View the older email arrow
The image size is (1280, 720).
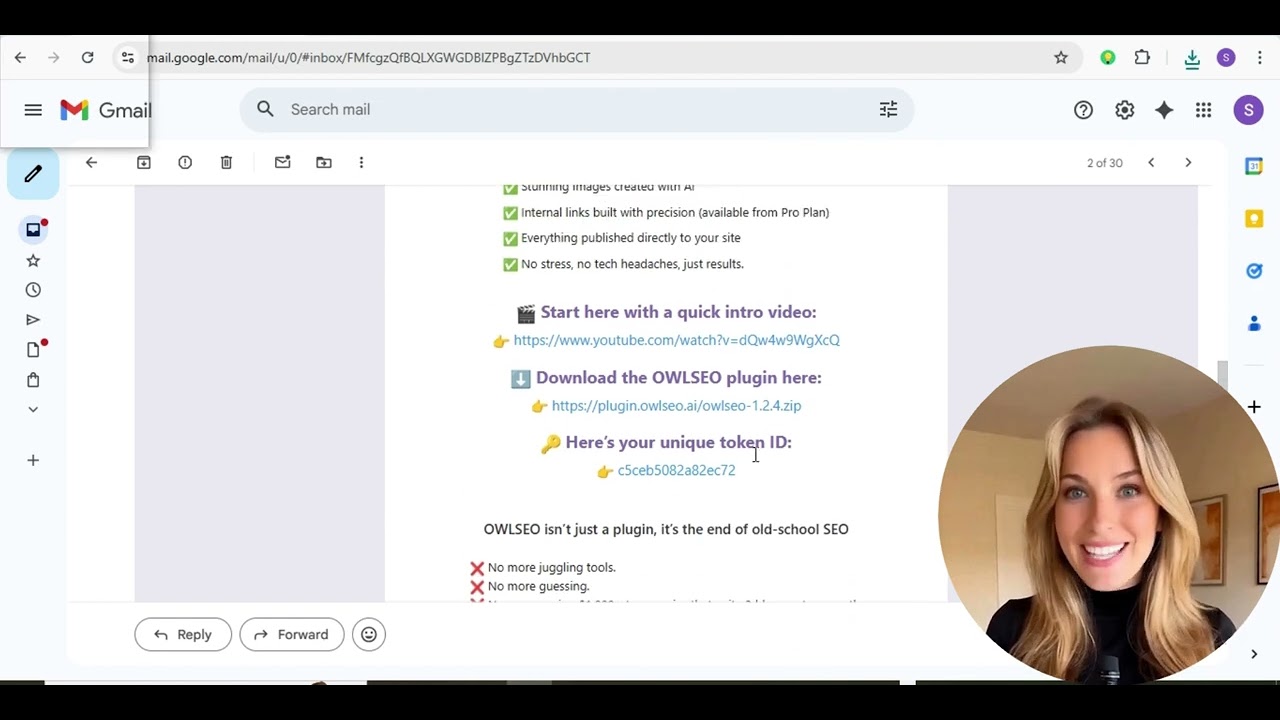click(x=1188, y=162)
